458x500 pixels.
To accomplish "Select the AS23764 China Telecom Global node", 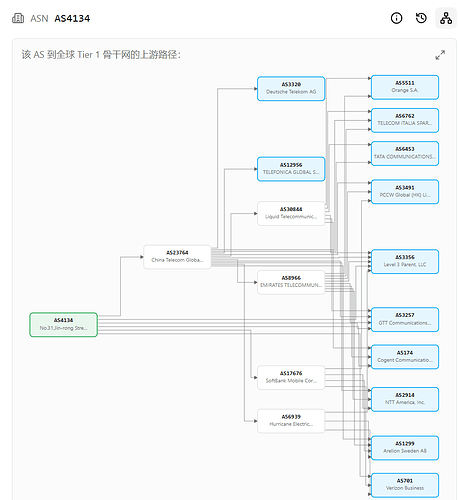I will (177, 257).
